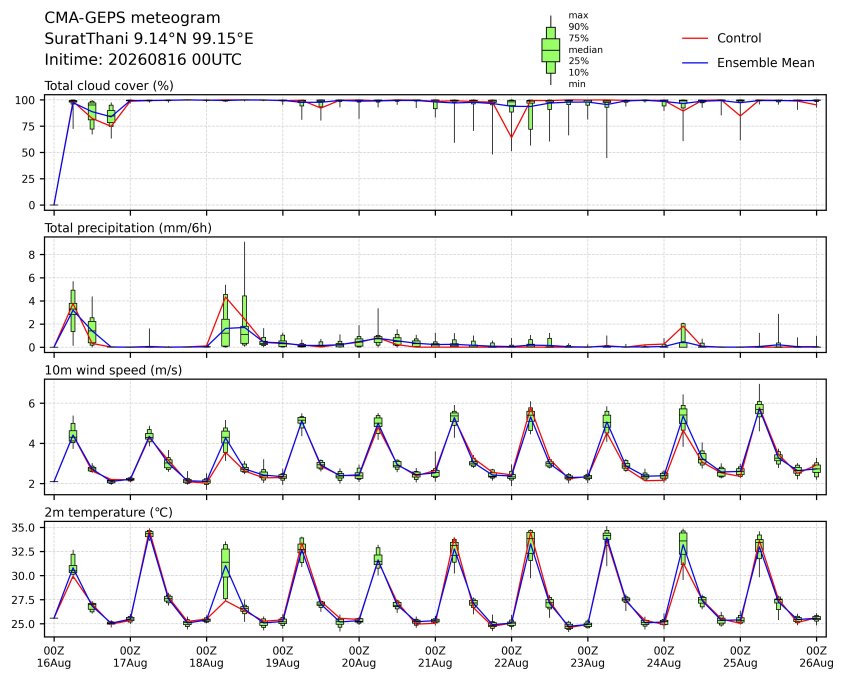Click the "100" tick on cloud cover axis
845x680 pixels.
pyautogui.click(x=25, y=100)
